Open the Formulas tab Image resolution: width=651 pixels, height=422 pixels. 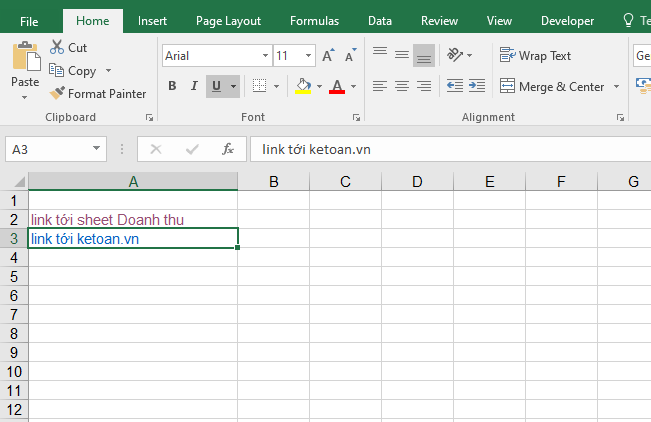click(x=314, y=21)
